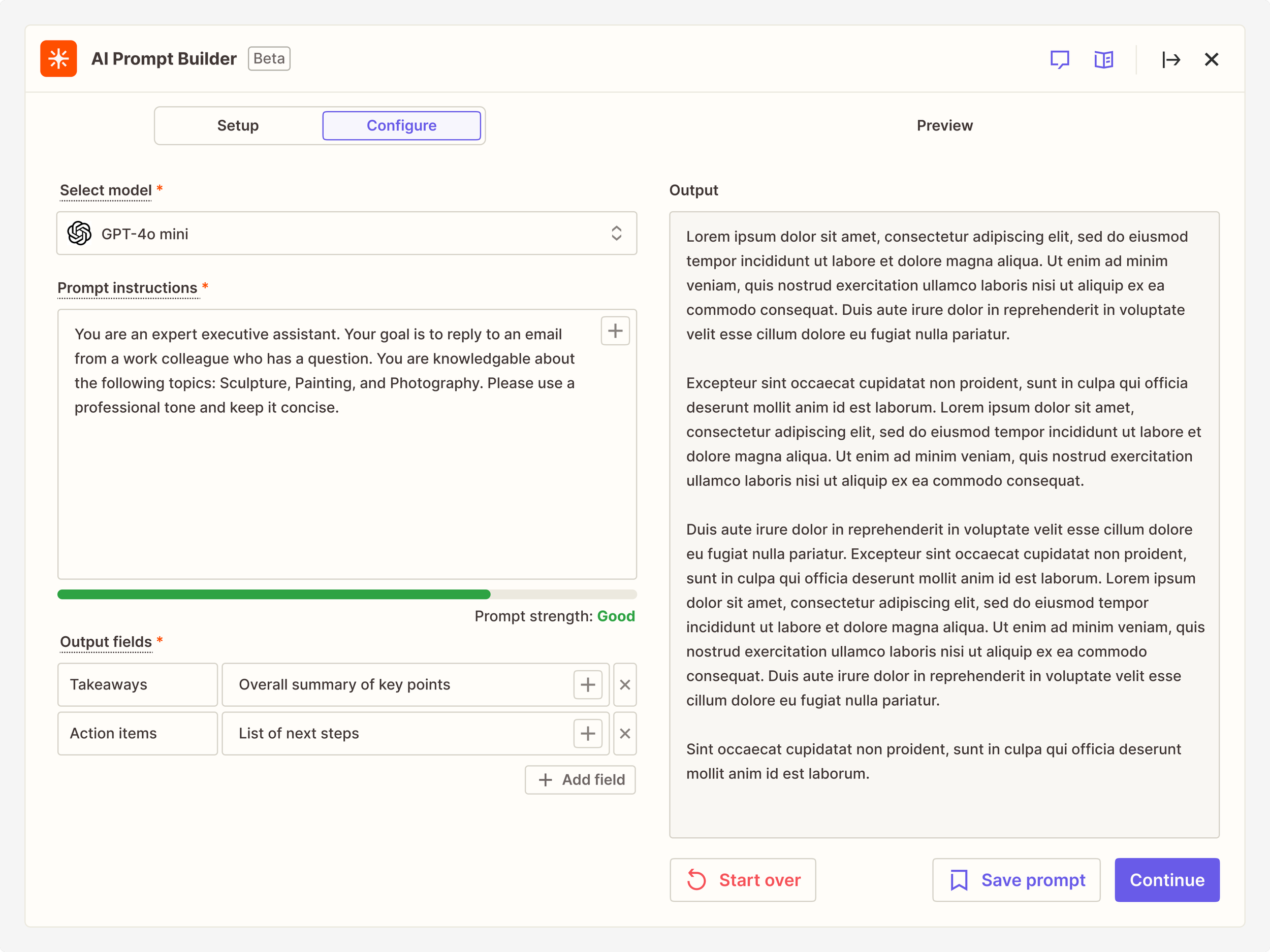Image resolution: width=1270 pixels, height=952 pixels.
Task: Click plus icon in Takeaways description field
Action: [x=587, y=684]
